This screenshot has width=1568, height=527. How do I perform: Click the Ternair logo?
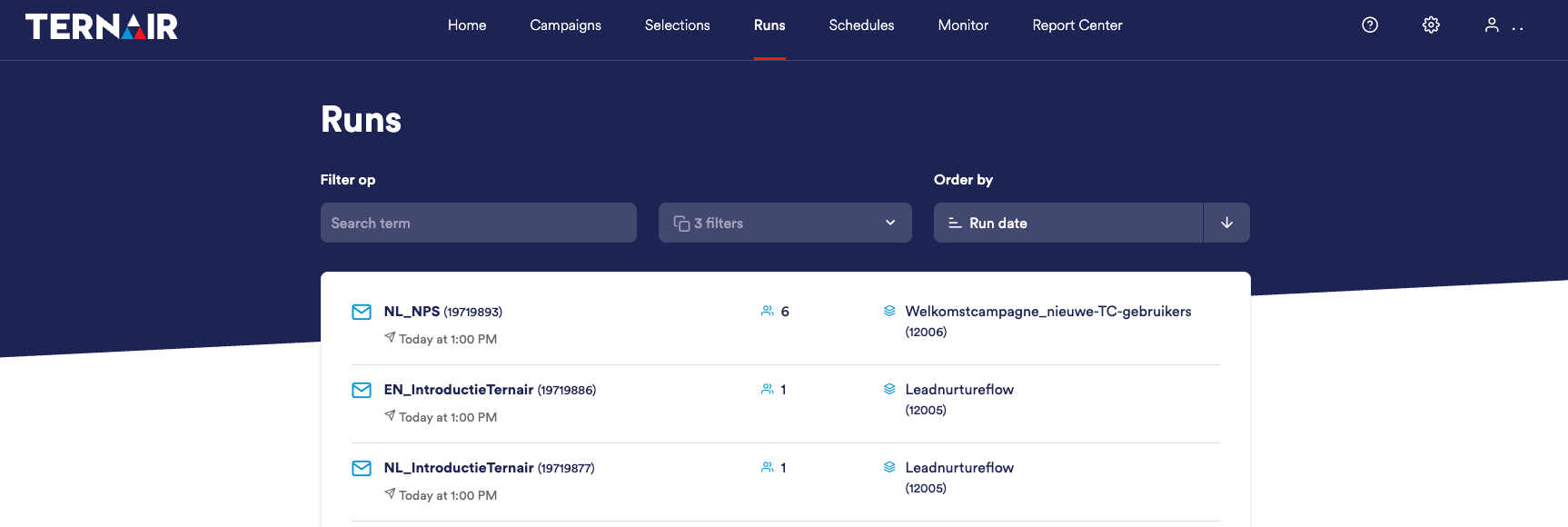coord(102,26)
